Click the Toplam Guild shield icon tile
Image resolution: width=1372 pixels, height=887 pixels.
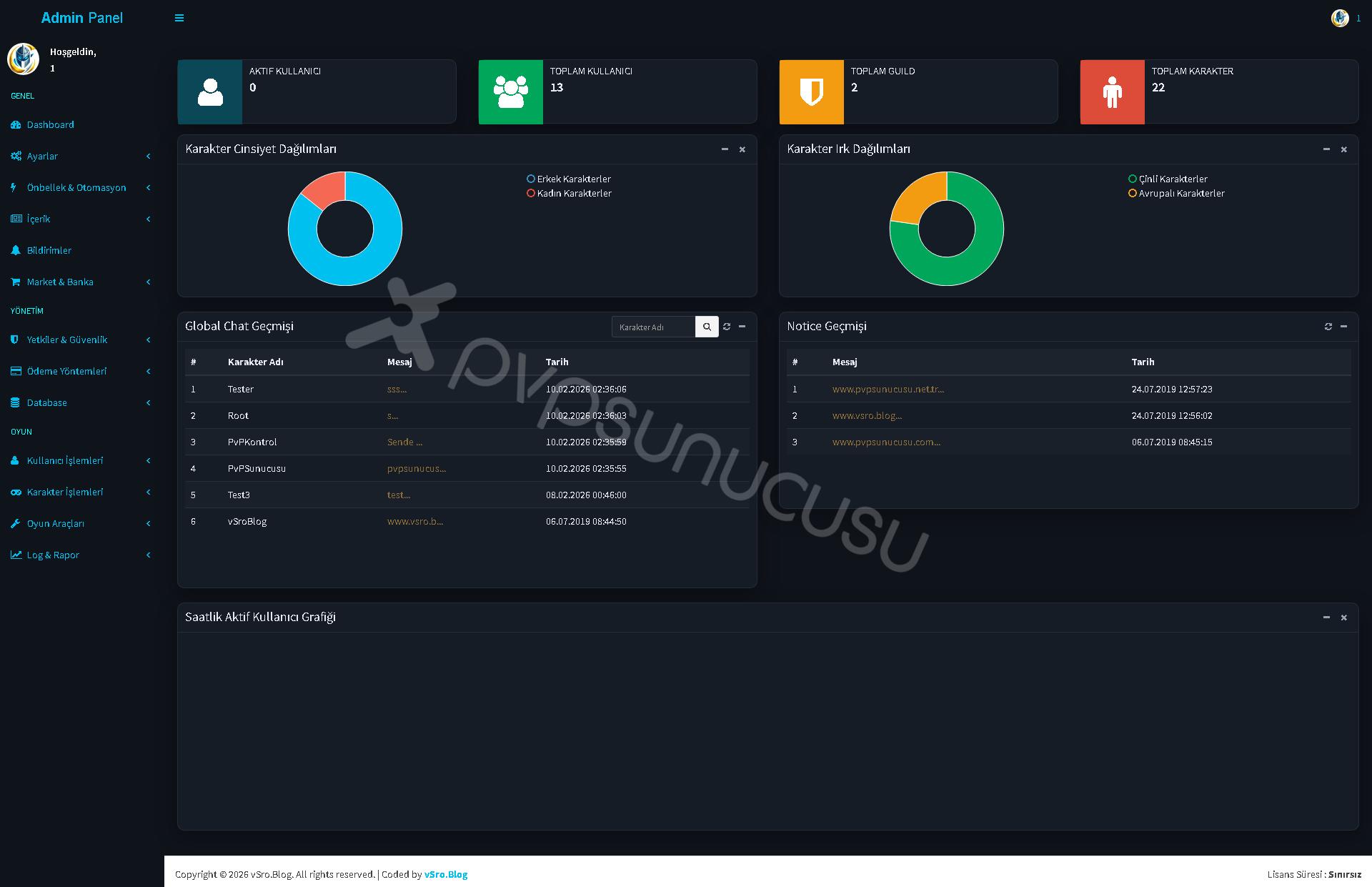pos(812,92)
